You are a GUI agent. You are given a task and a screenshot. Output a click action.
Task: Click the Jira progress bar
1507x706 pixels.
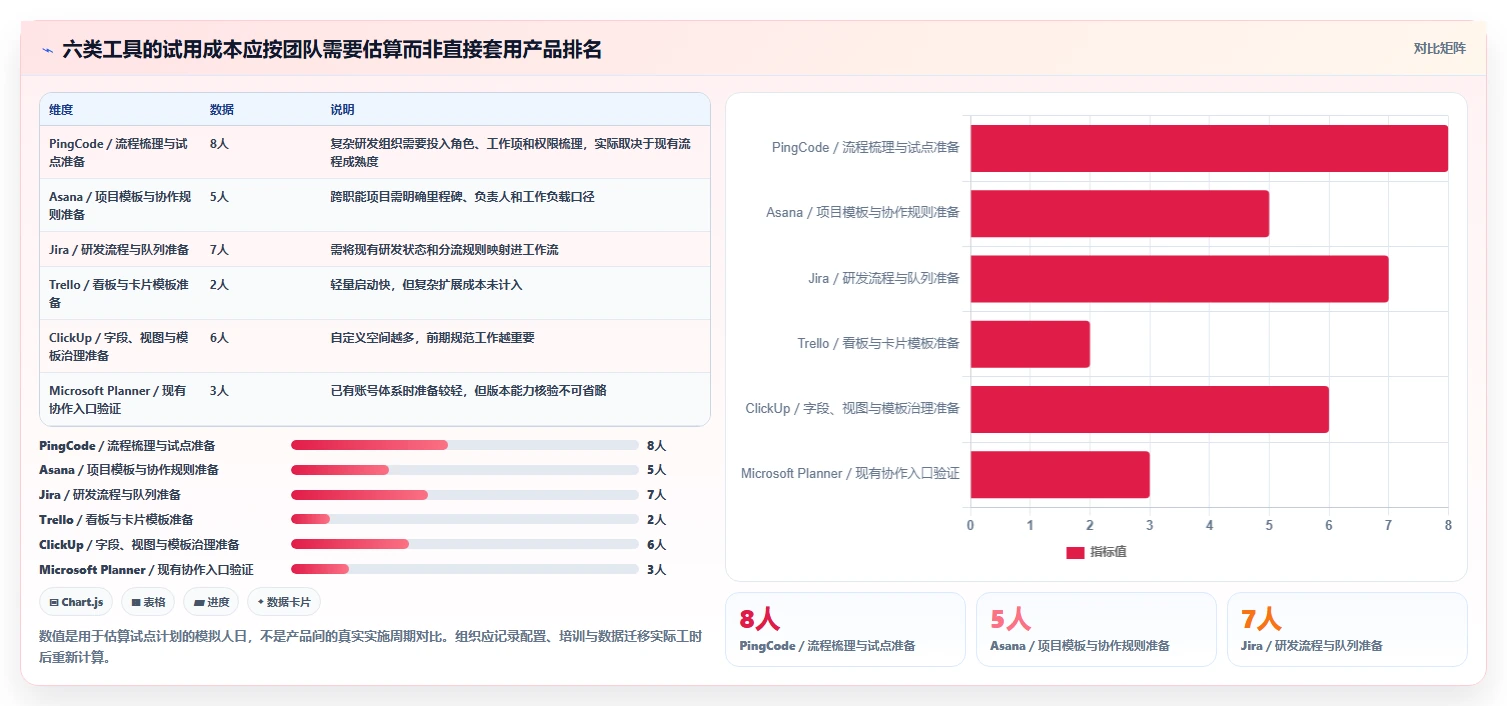tap(464, 495)
